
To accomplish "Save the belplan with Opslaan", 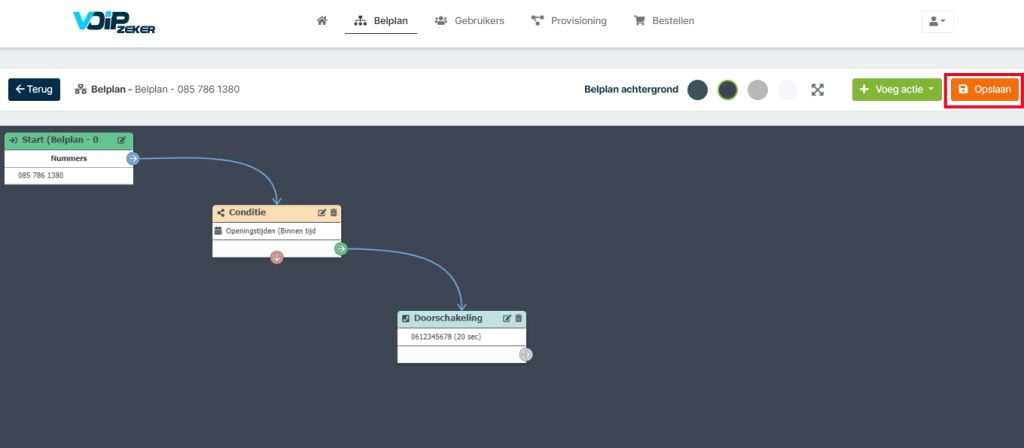I will (984, 89).
